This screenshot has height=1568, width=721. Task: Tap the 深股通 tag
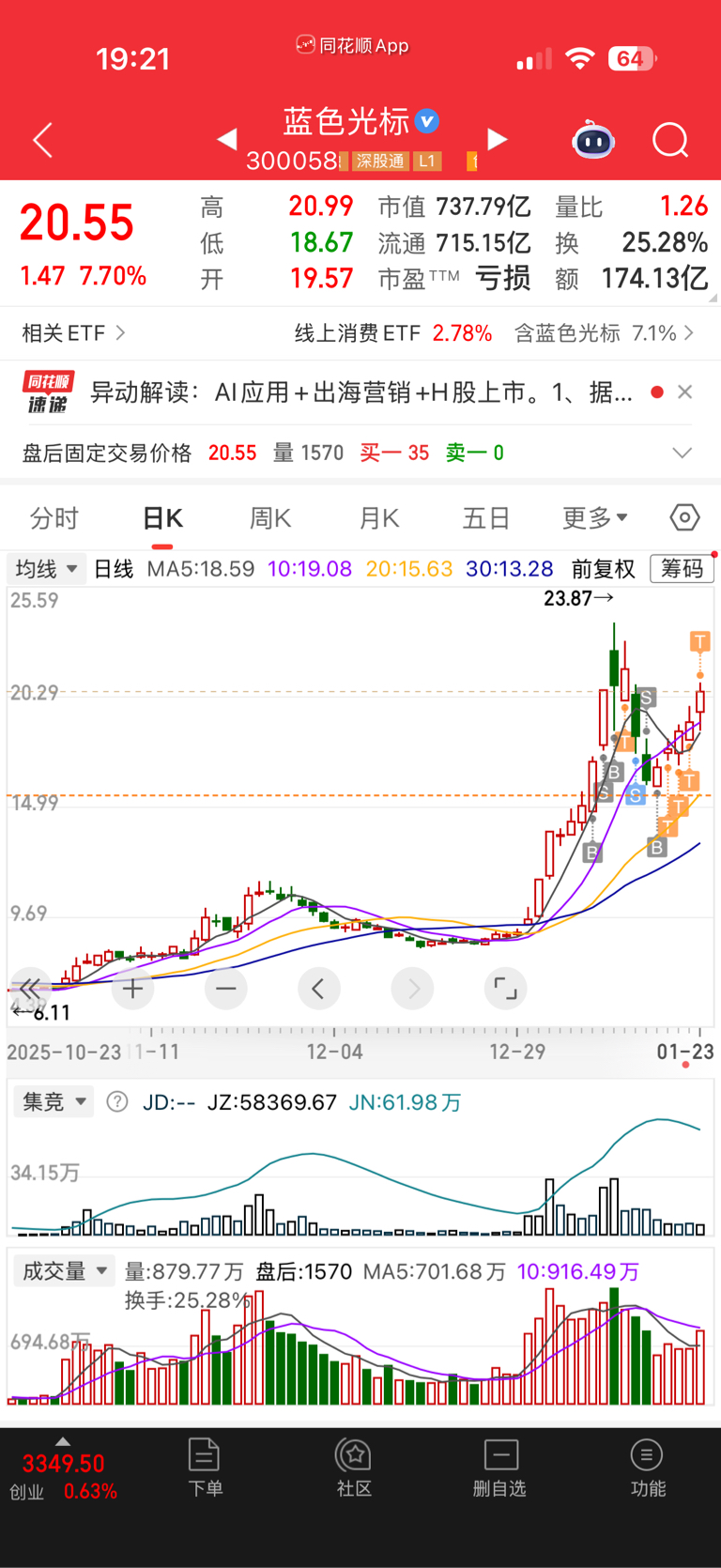tap(380, 161)
